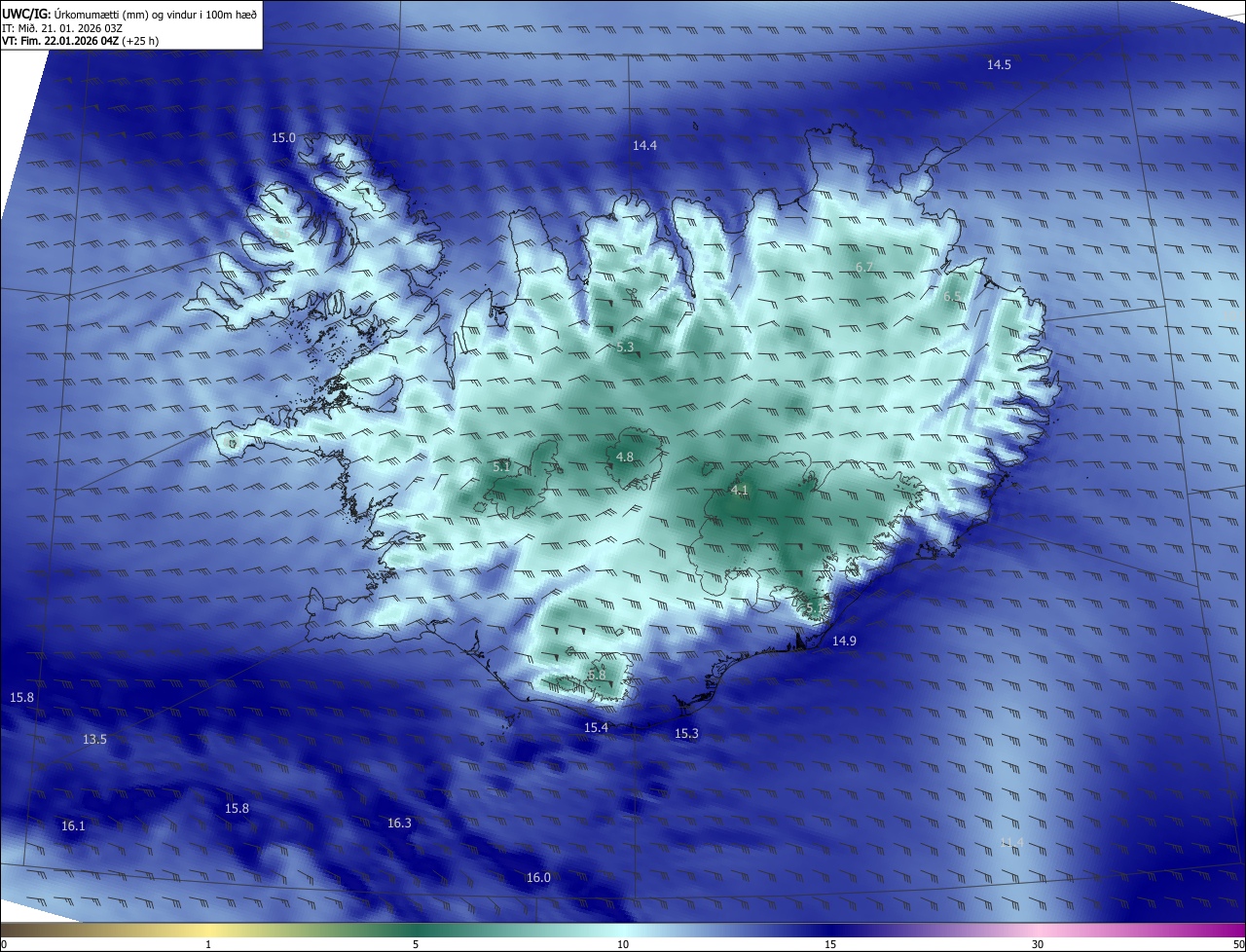This screenshot has width=1246, height=952.
Task: Click the 6.7 value label
Action: tap(864, 268)
